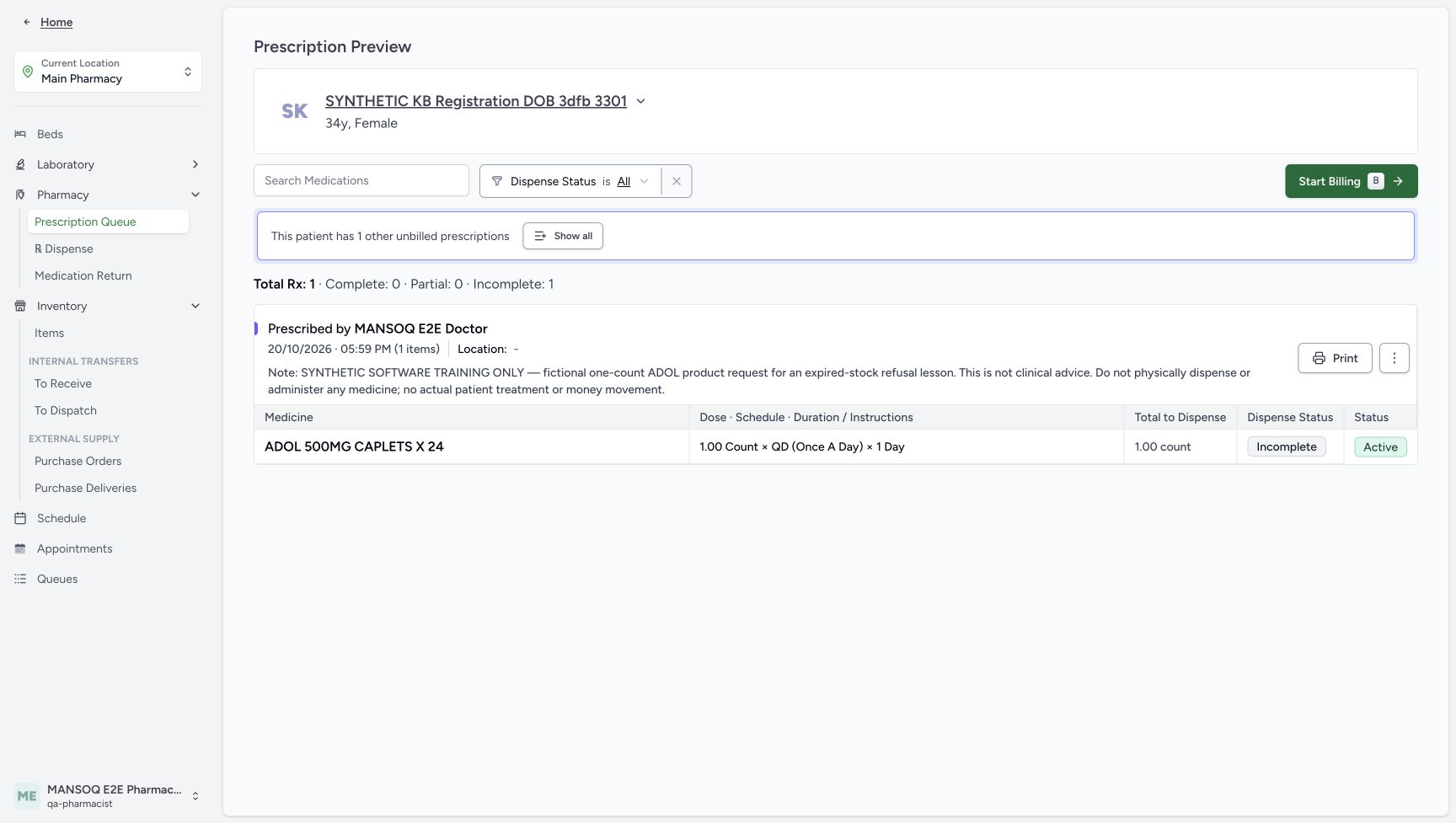1456x823 pixels.
Task: Open Beds in the sidebar
Action: (50, 134)
